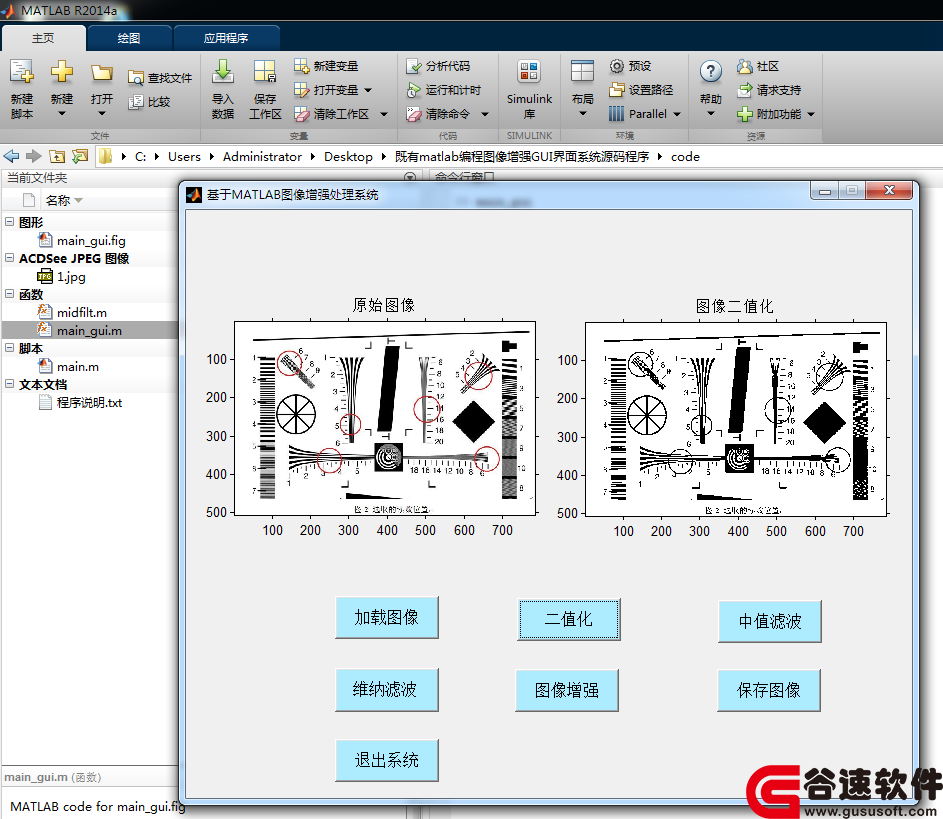Click the 图像增强 (Image Enhance) button
The image size is (943, 819).
click(x=567, y=690)
